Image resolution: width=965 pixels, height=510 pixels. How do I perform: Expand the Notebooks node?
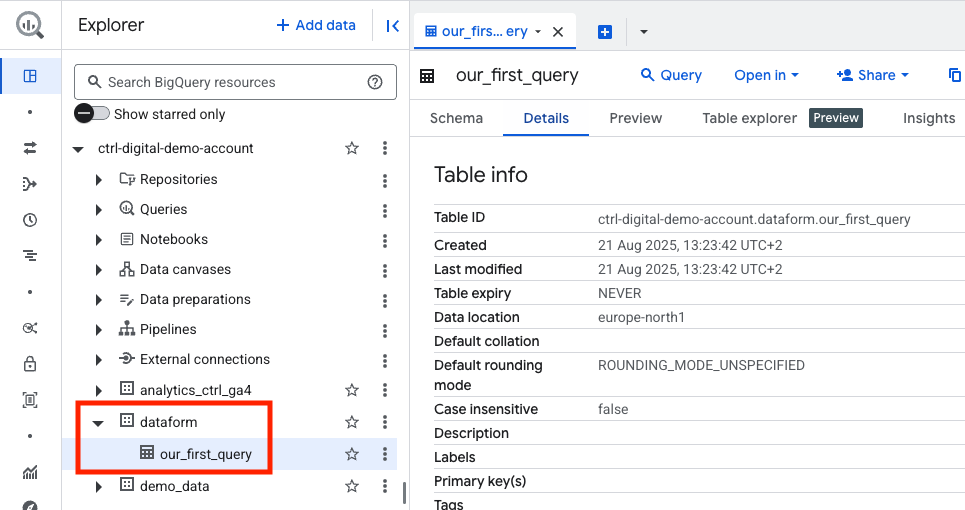coord(98,240)
